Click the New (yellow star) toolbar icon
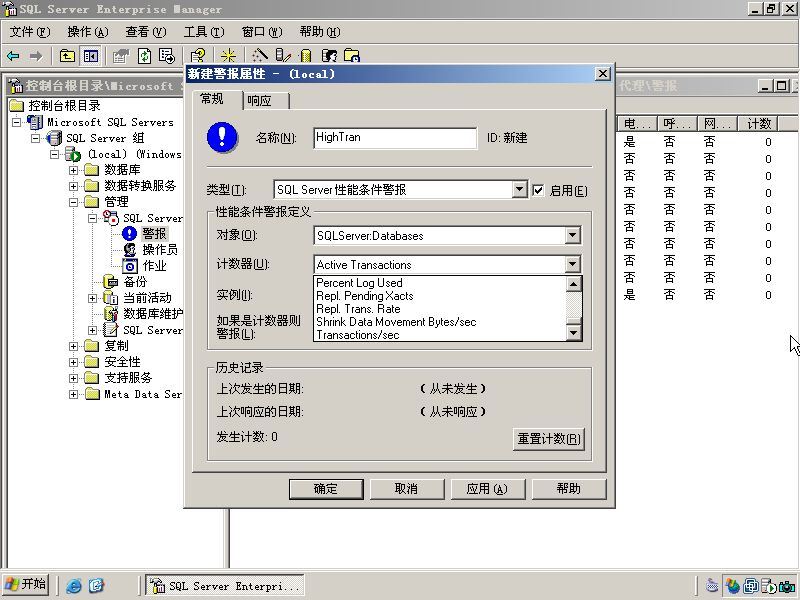This screenshot has width=800, height=600. coord(228,56)
